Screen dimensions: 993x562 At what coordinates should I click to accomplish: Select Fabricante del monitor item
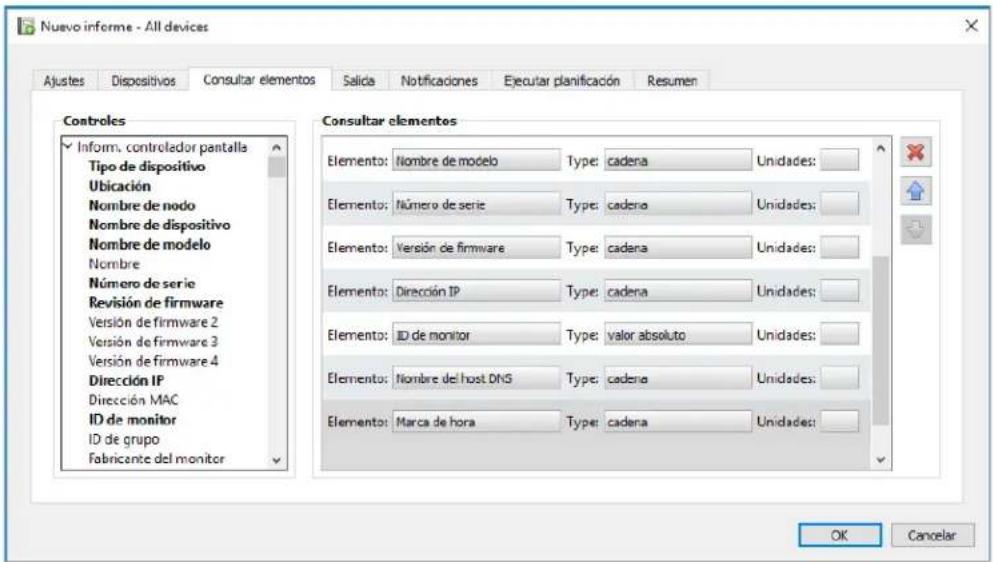[x=156, y=459]
